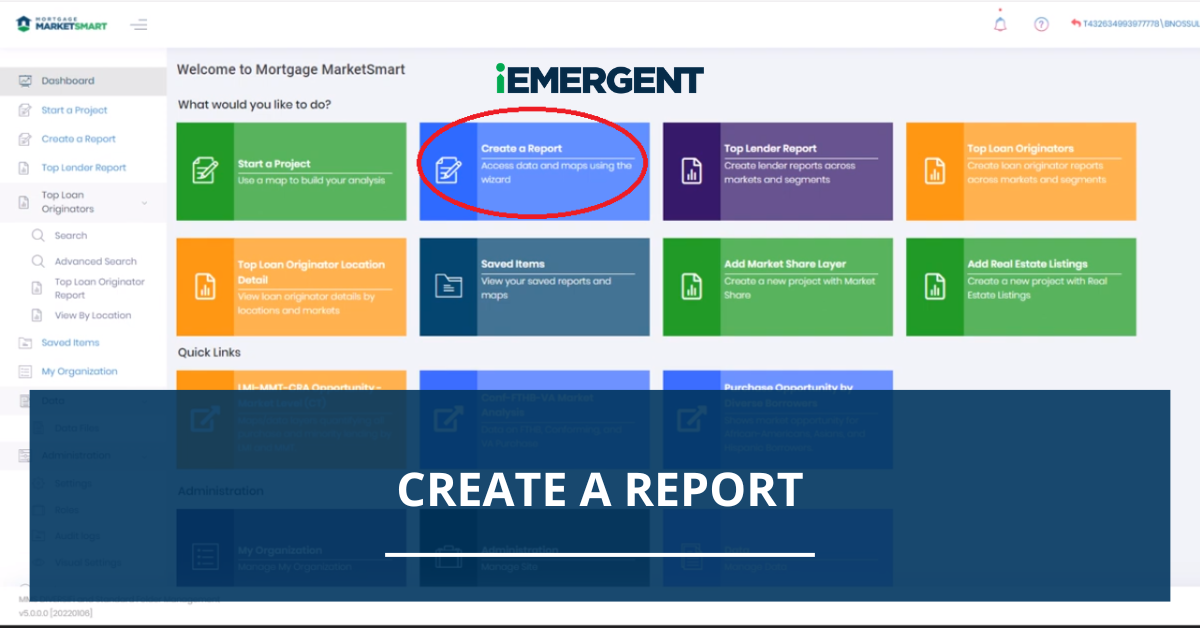Click the Create a Report tile pencil icon
Image resolution: width=1200 pixels, height=628 pixels.
tap(448, 171)
